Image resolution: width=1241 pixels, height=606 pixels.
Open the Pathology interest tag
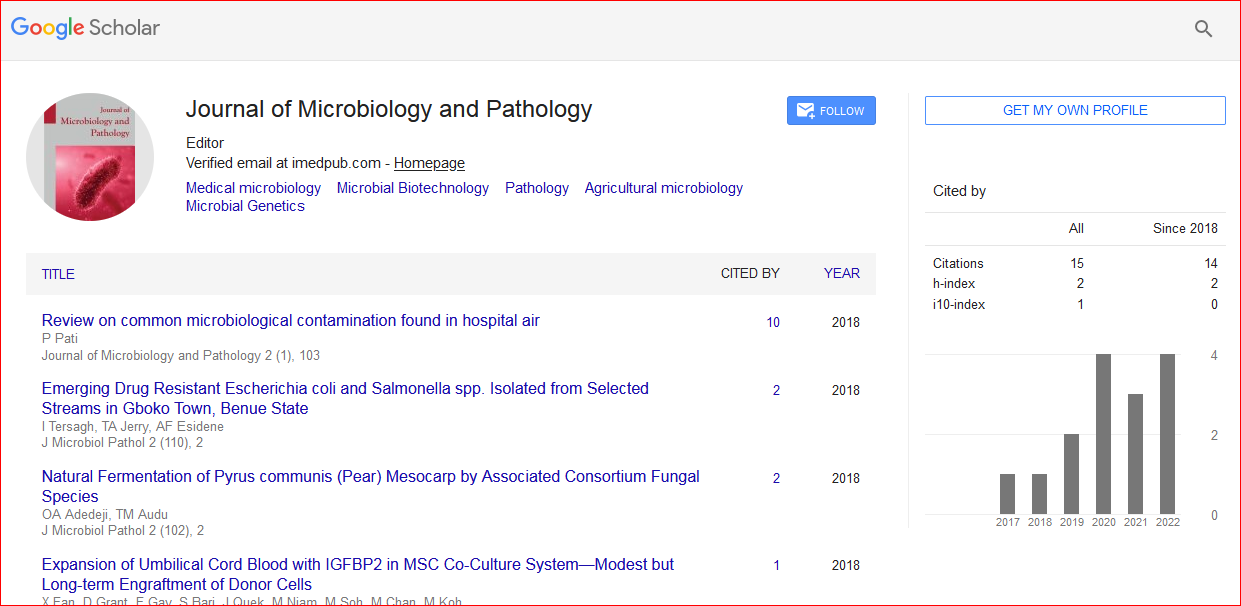coord(536,188)
